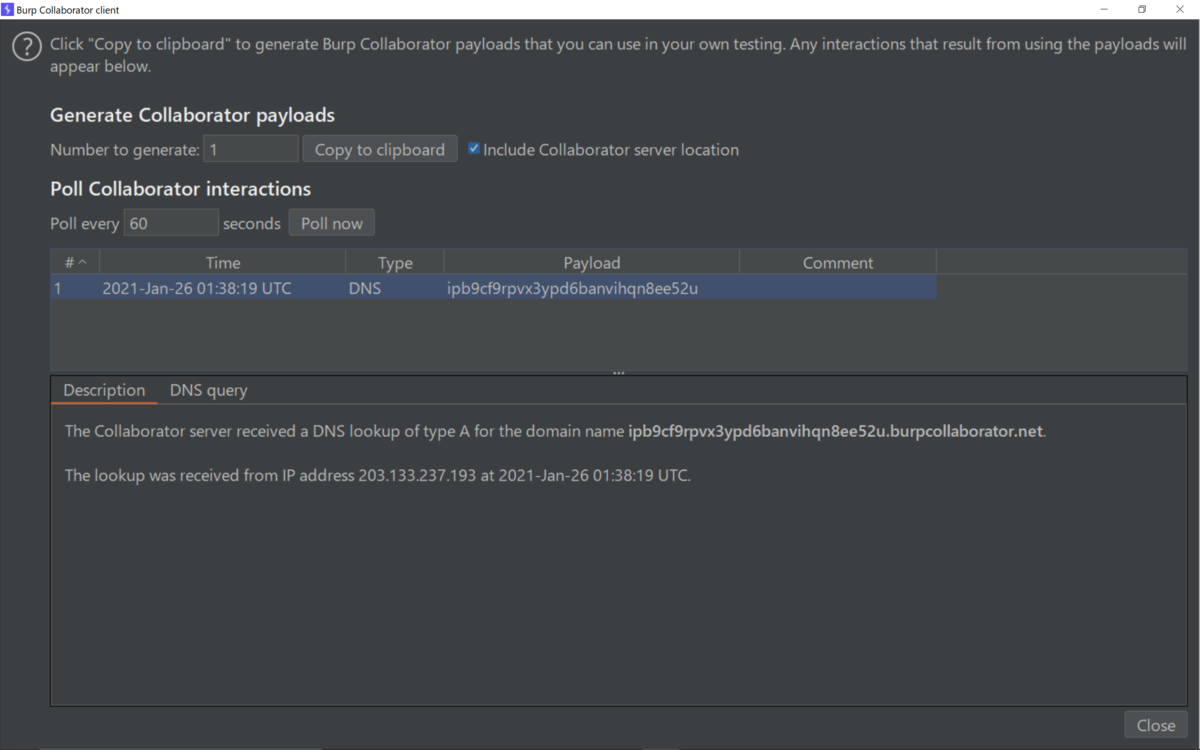Sort by the # column header

(x=75, y=262)
